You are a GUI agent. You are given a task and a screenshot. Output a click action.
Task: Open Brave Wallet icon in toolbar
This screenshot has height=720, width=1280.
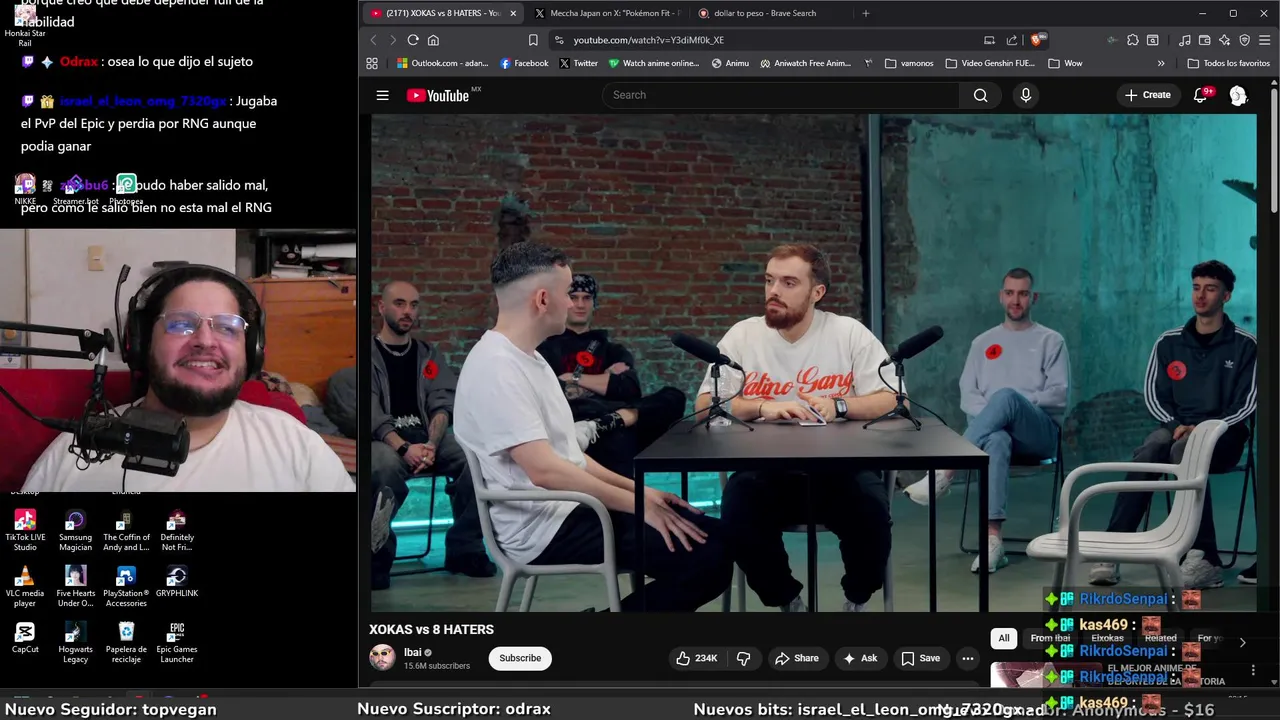coord(1205,40)
